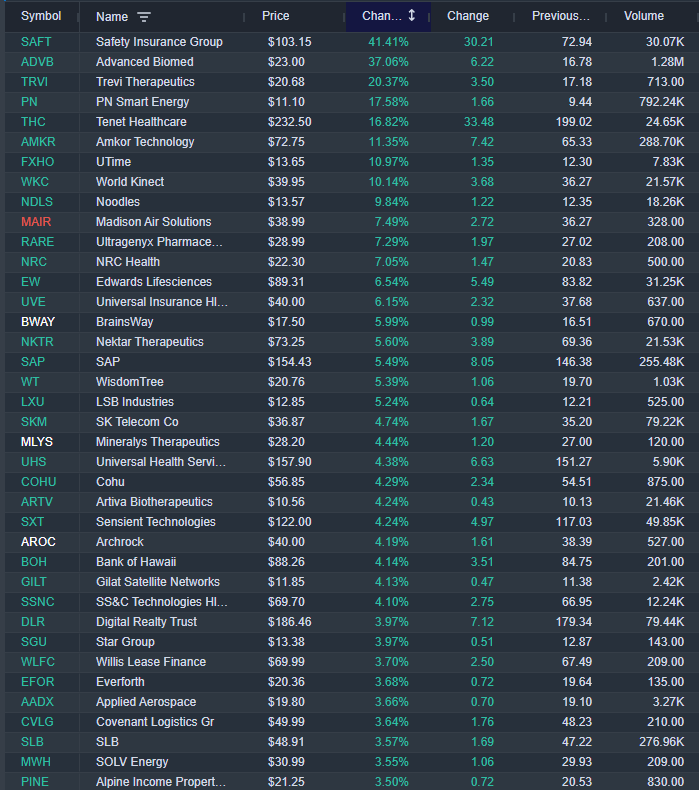This screenshot has width=699, height=790.
Task: Select the Edwards Lifesciences name cell
Action: [154, 282]
